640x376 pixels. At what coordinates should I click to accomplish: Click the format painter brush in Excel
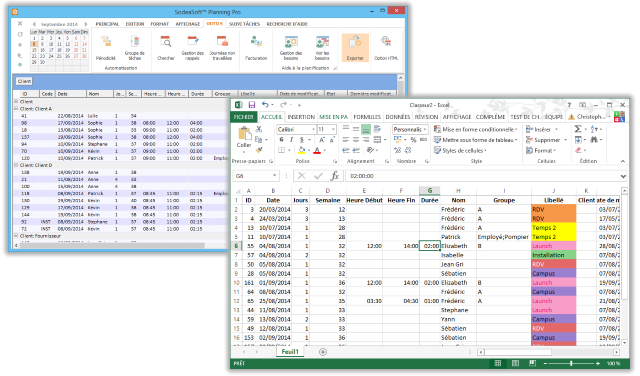259,150
